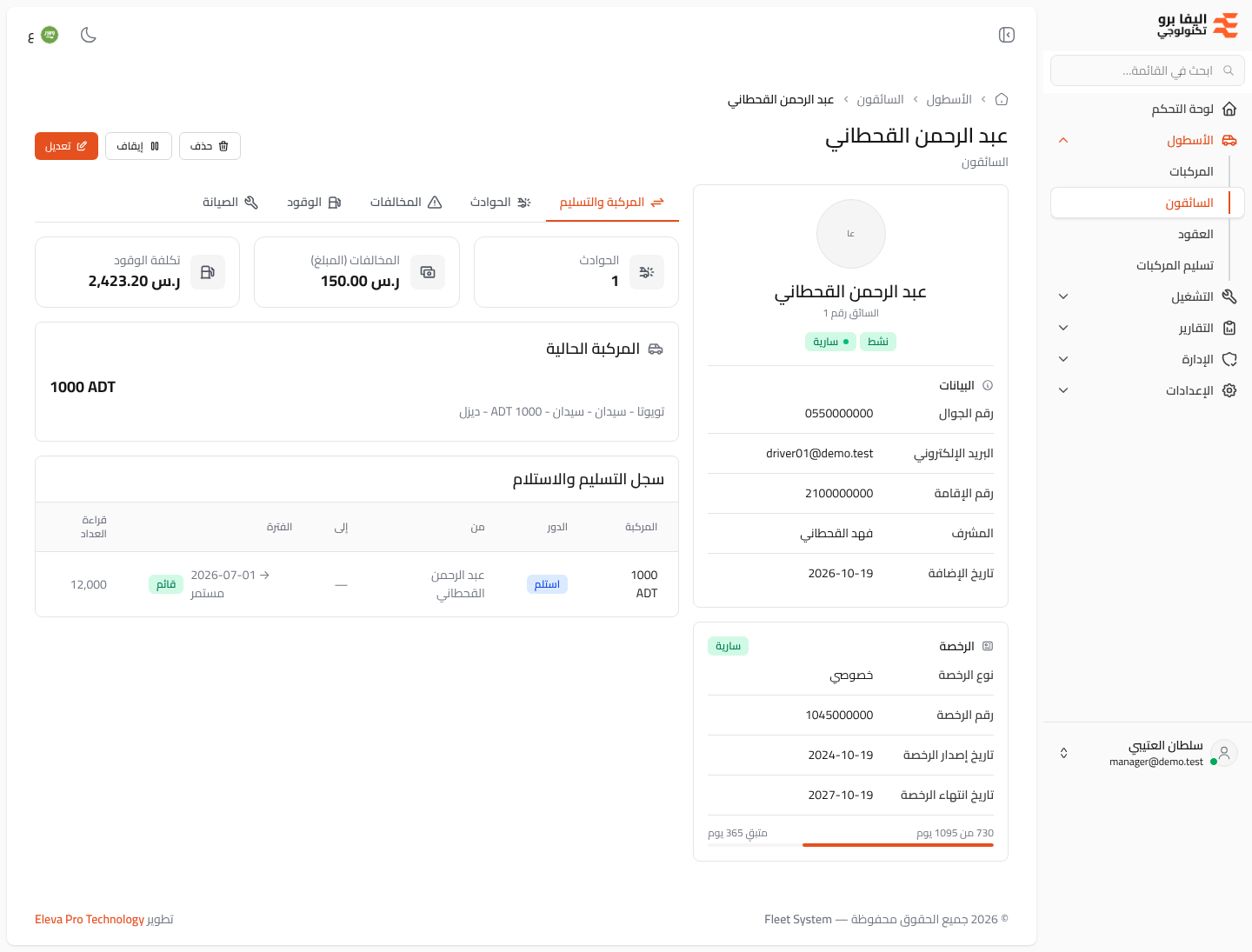Click the driver avatar circle
The height and width of the screenshot is (952, 1252).
coord(851,234)
